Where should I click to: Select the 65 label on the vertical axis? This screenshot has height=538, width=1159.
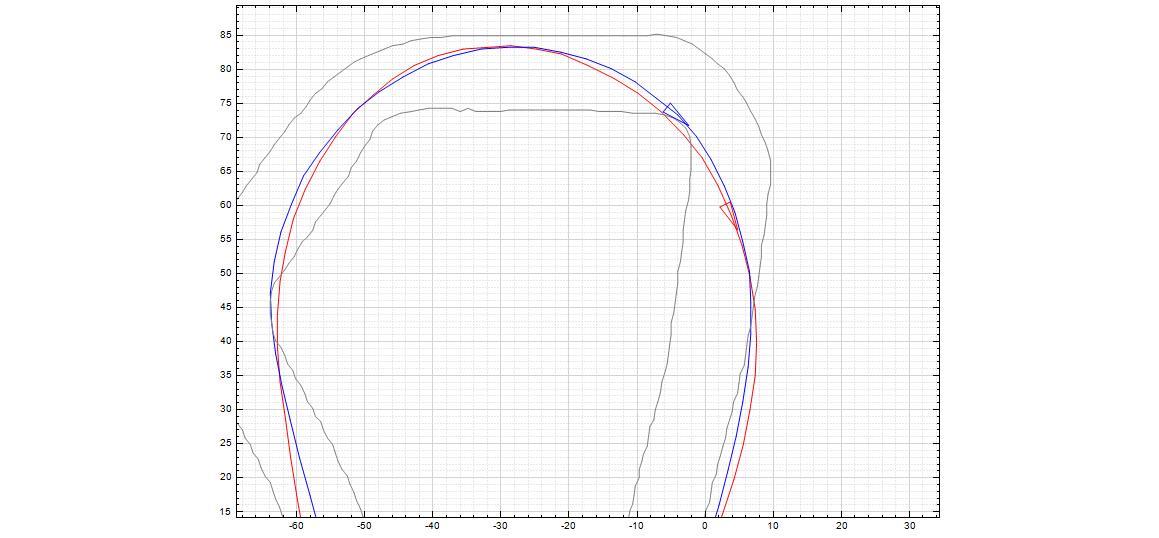[x=224, y=171]
